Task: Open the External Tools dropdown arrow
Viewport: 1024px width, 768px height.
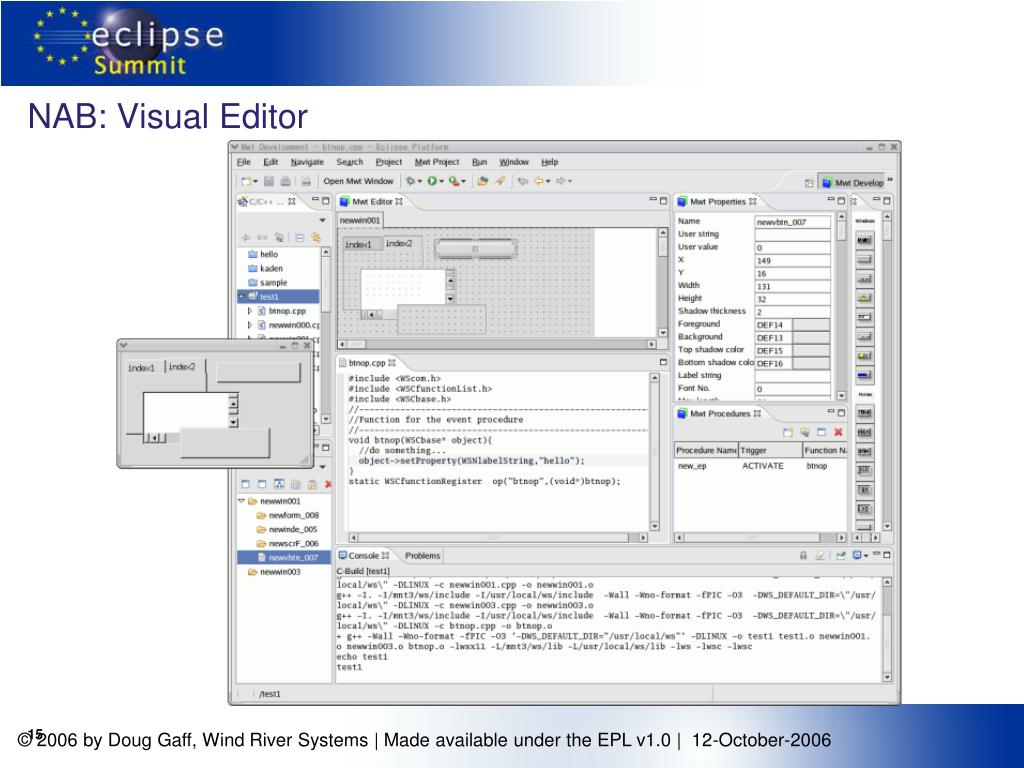Action: 464,182
